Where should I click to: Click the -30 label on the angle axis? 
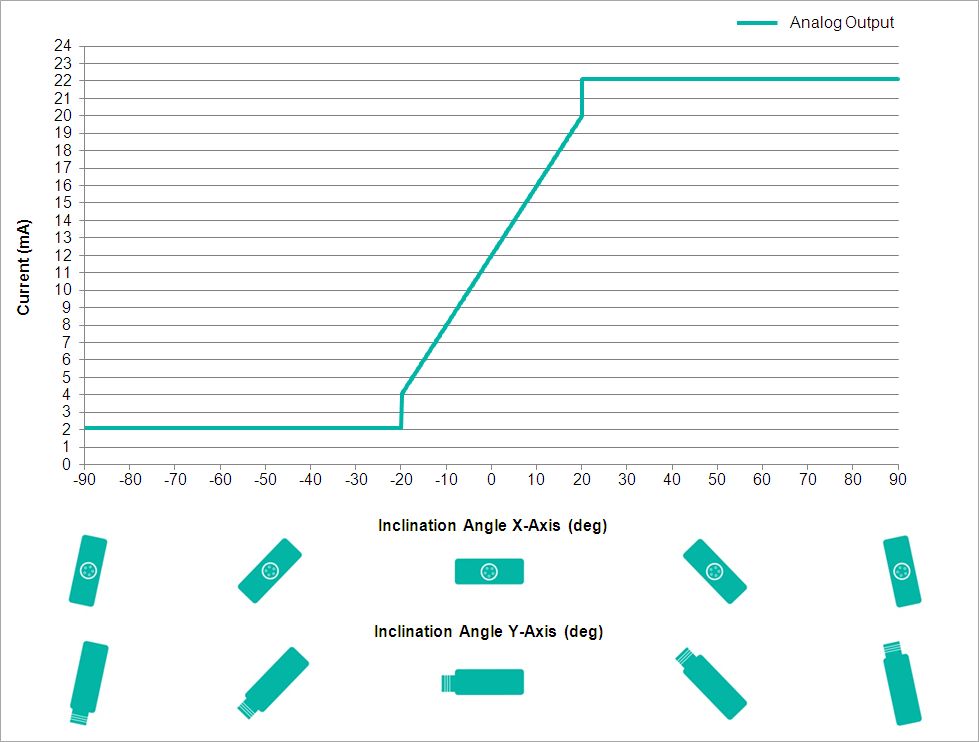(x=356, y=480)
